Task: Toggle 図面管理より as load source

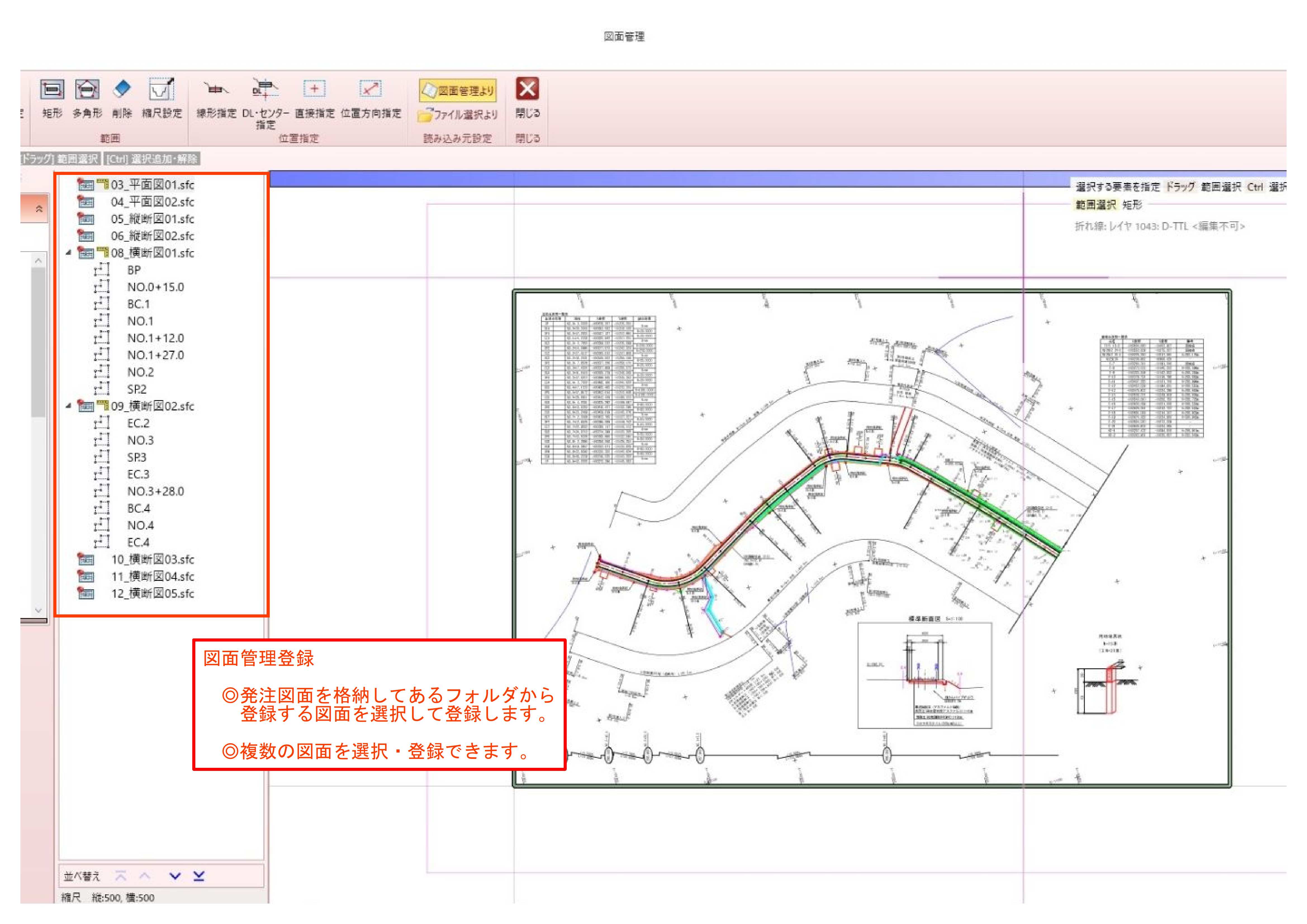Action: (x=458, y=91)
